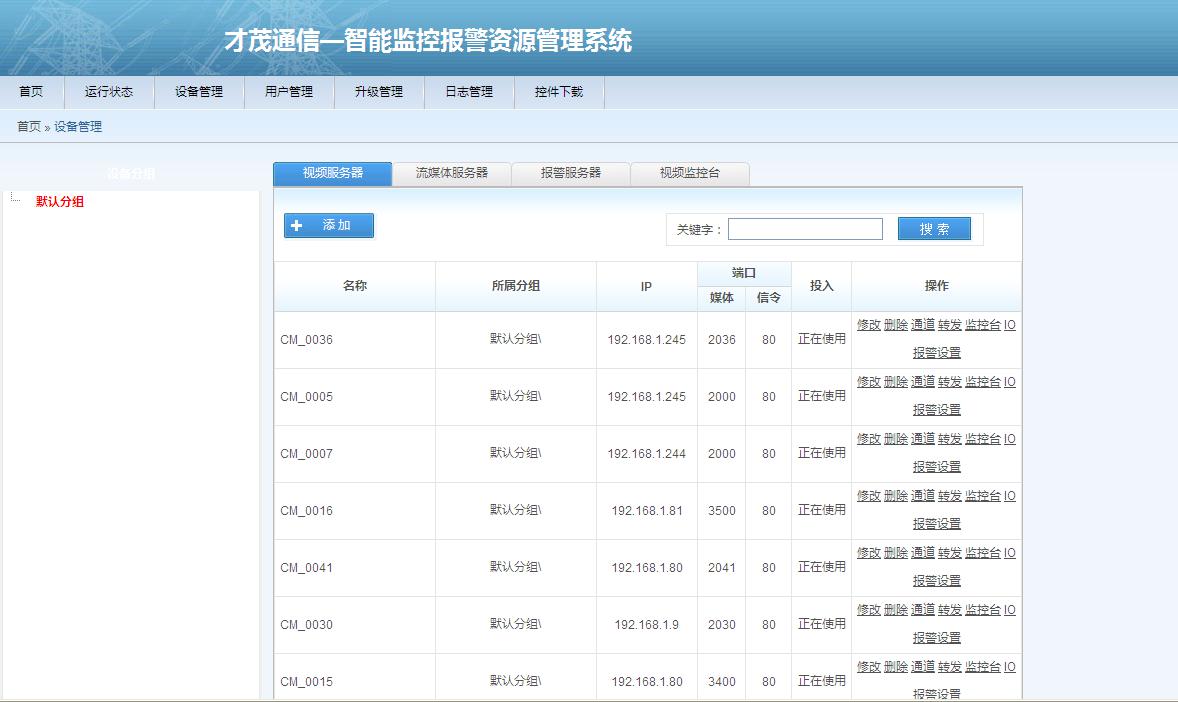Open 通道 link for CM_0007
Viewport: 1178px width, 702px height.
point(922,439)
